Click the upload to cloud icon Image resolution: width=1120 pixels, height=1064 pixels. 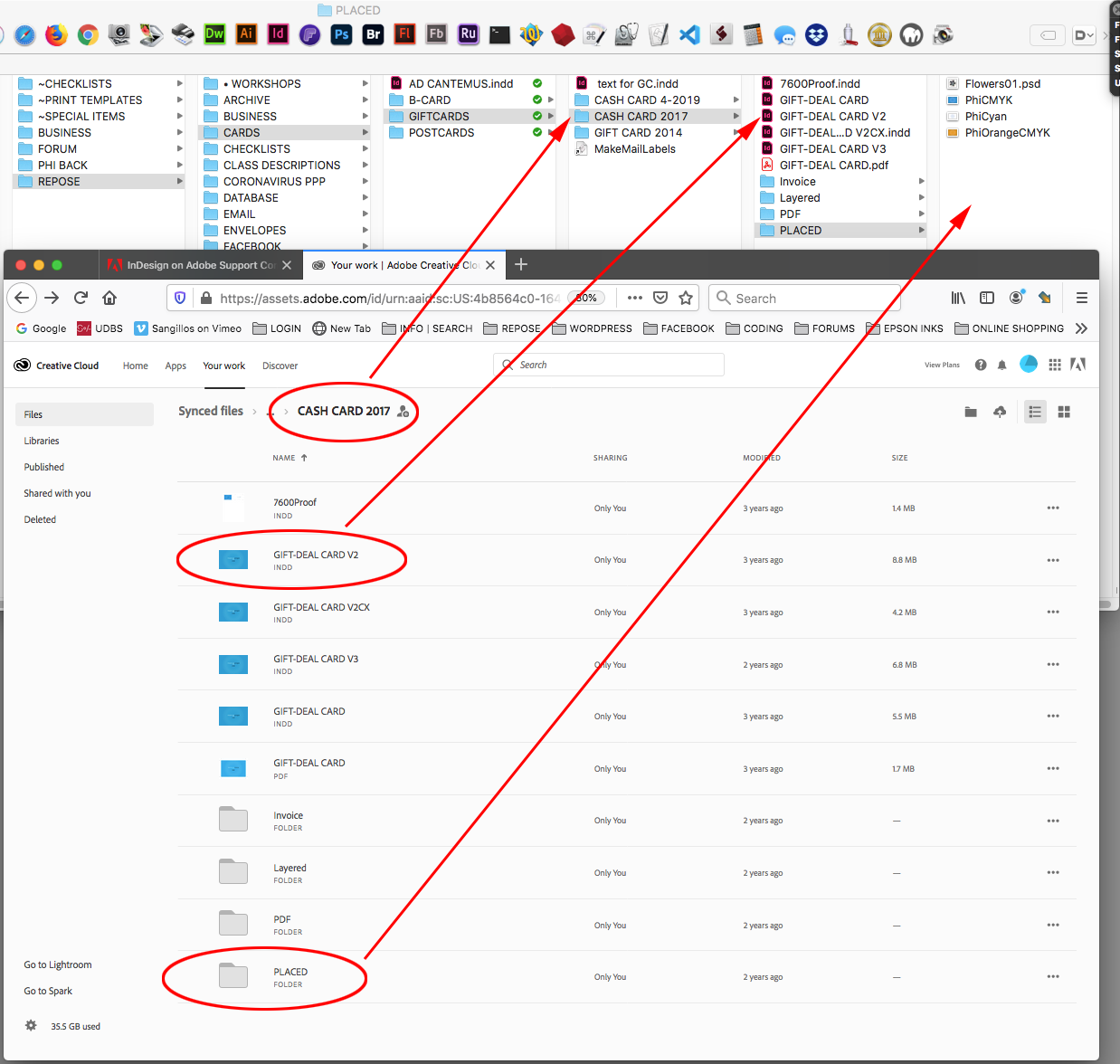pyautogui.click(x=999, y=412)
